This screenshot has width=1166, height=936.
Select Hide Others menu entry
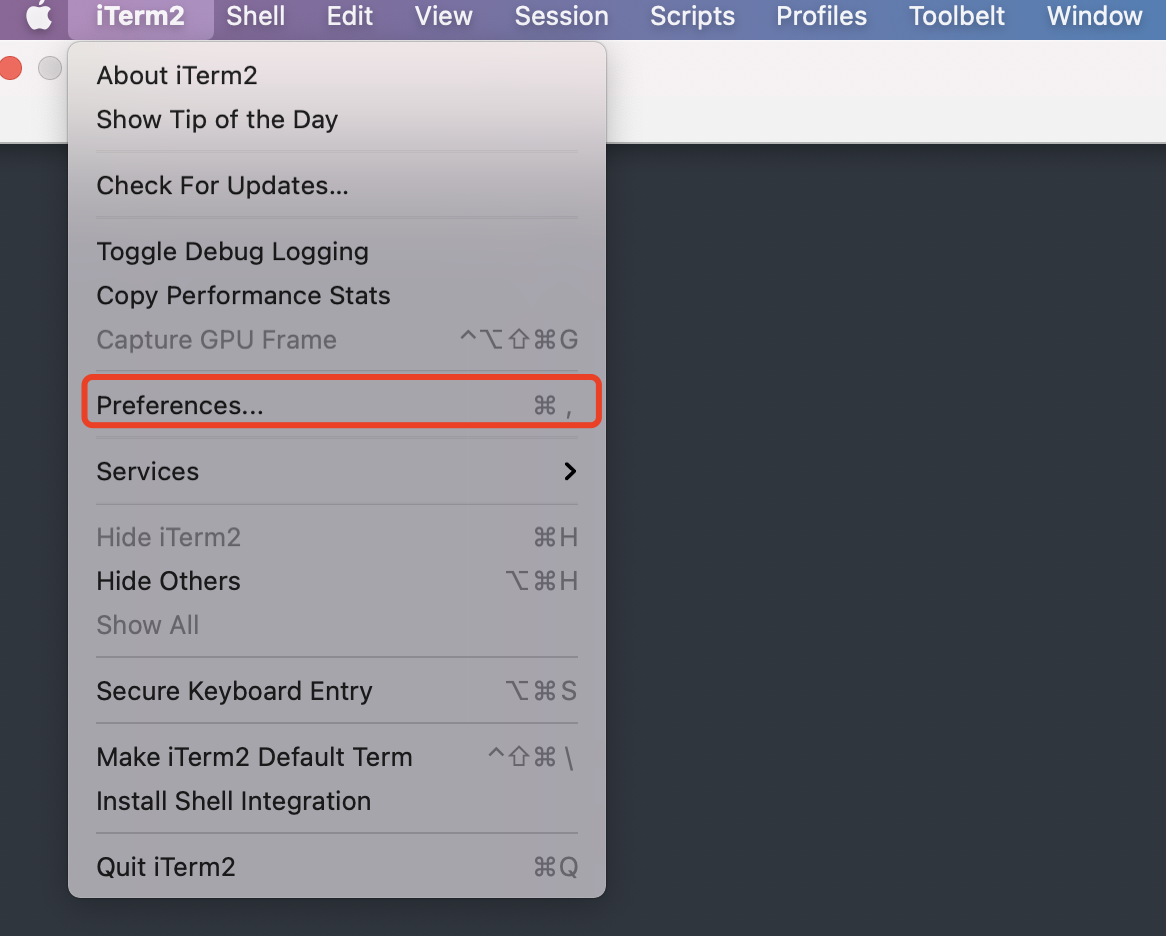[x=168, y=581]
